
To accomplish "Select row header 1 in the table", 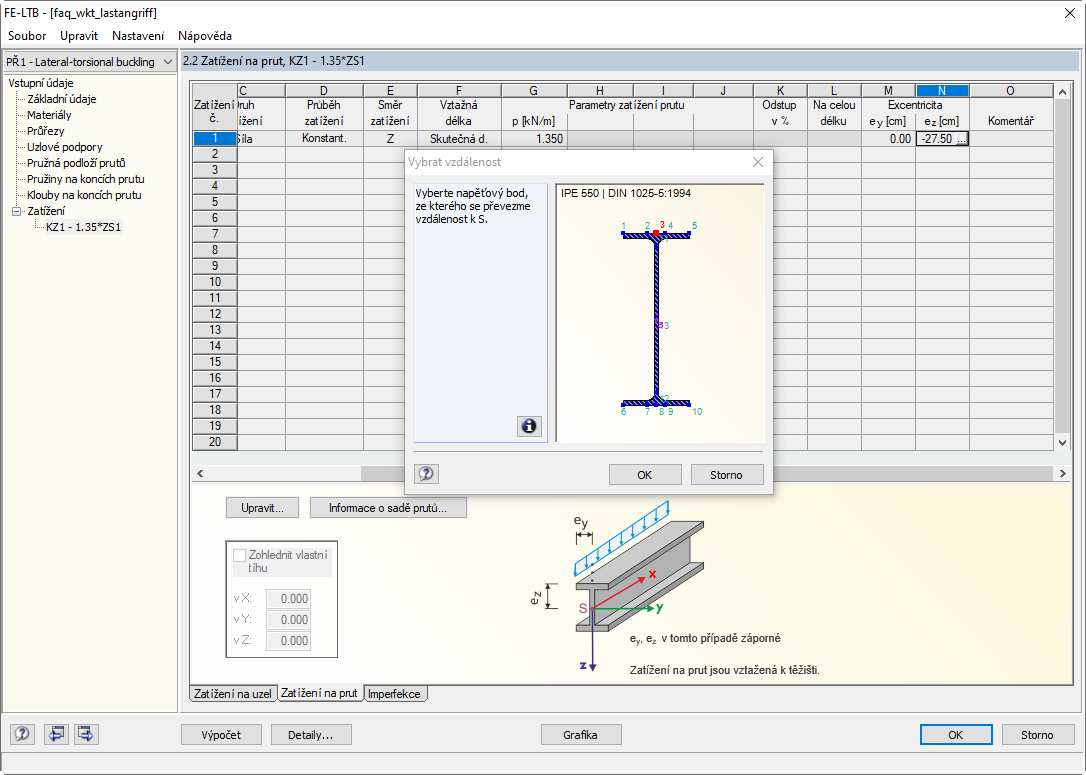I will coord(215,139).
